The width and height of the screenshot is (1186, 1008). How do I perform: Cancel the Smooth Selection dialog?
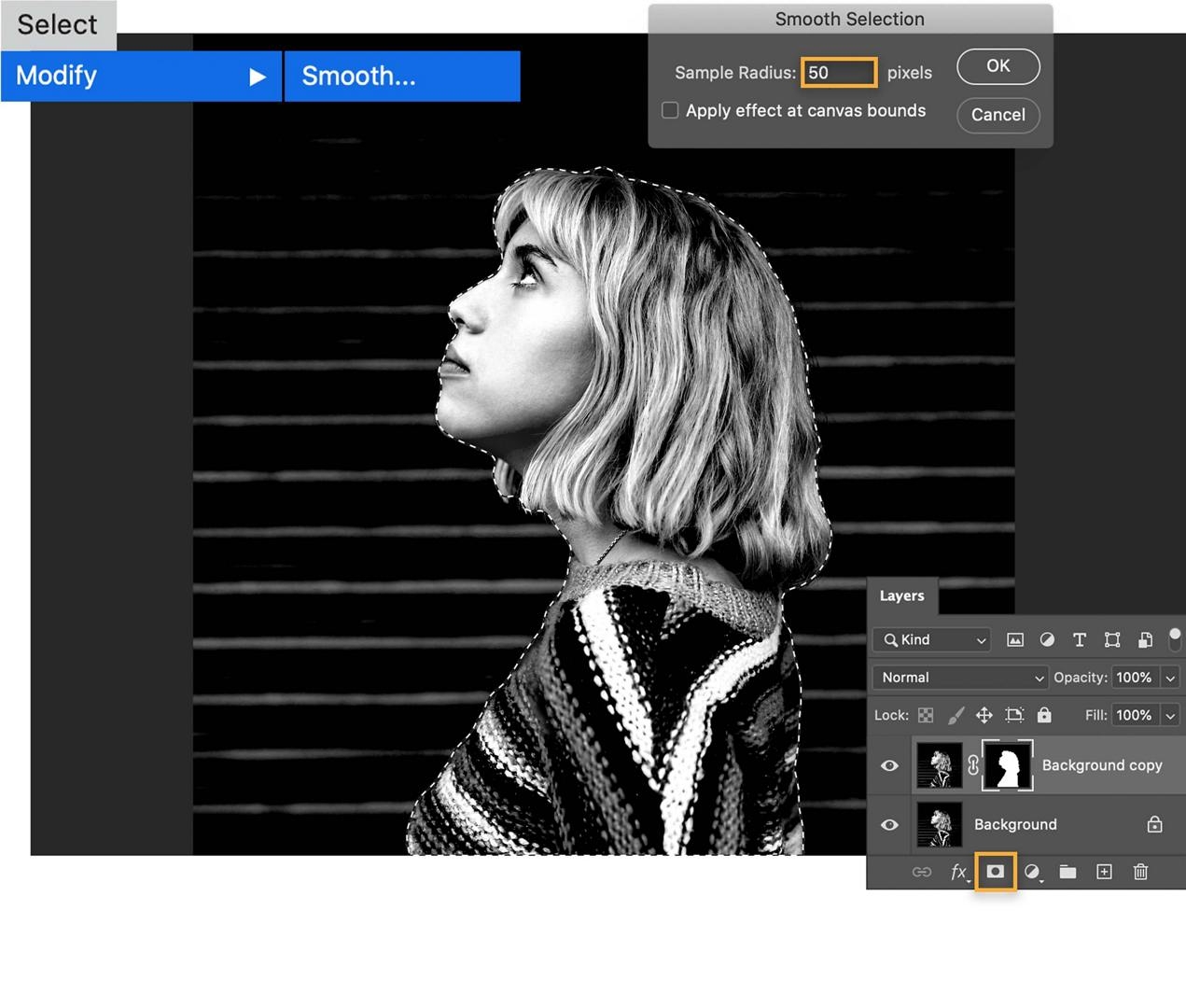coord(998,115)
